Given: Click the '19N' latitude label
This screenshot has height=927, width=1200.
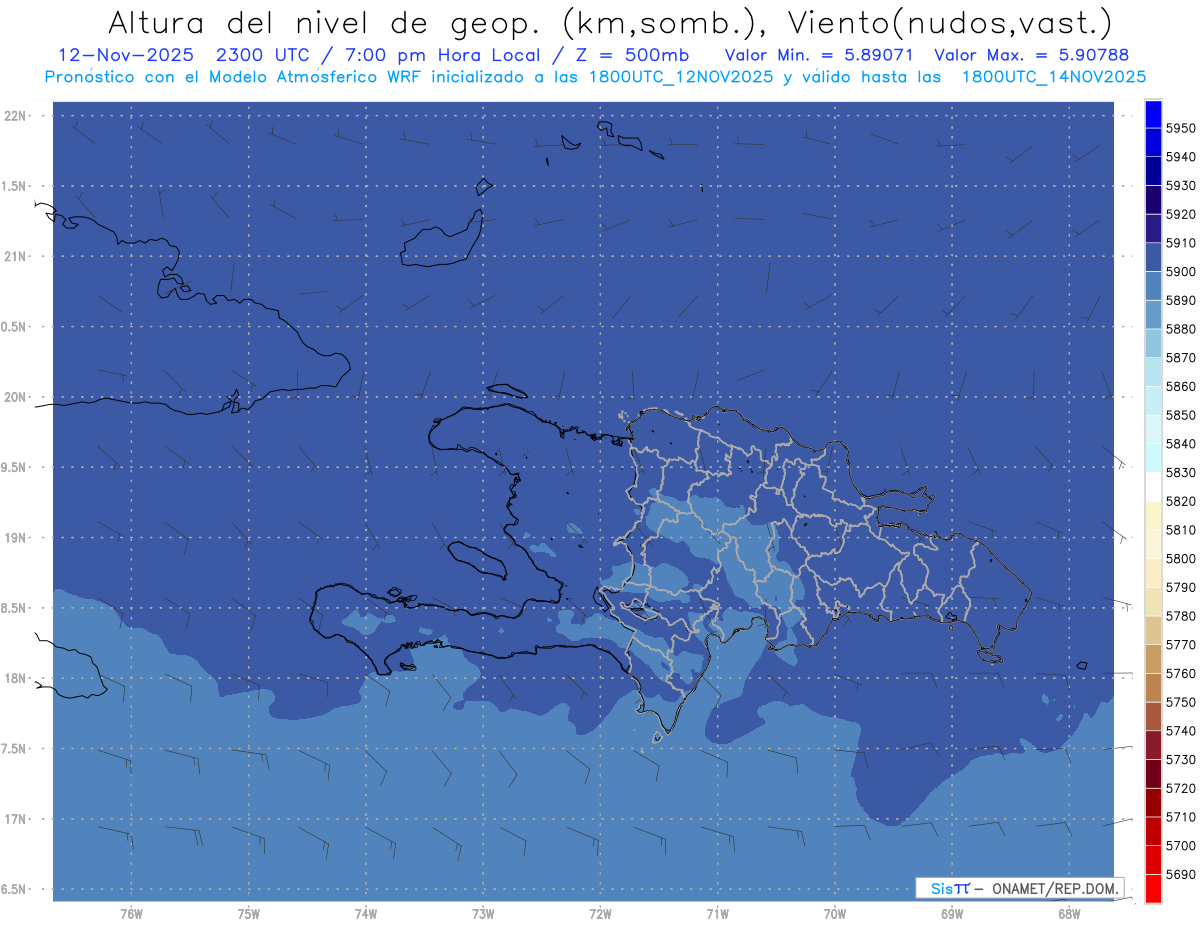Looking at the screenshot, I should 14,538.
